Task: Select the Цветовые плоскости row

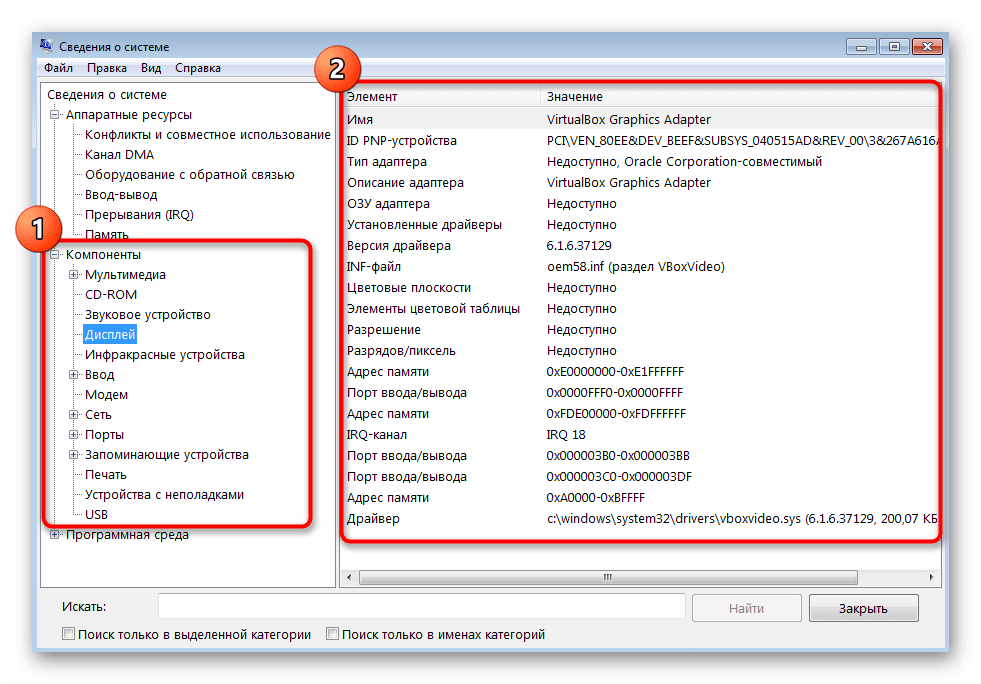Action: tap(641, 288)
